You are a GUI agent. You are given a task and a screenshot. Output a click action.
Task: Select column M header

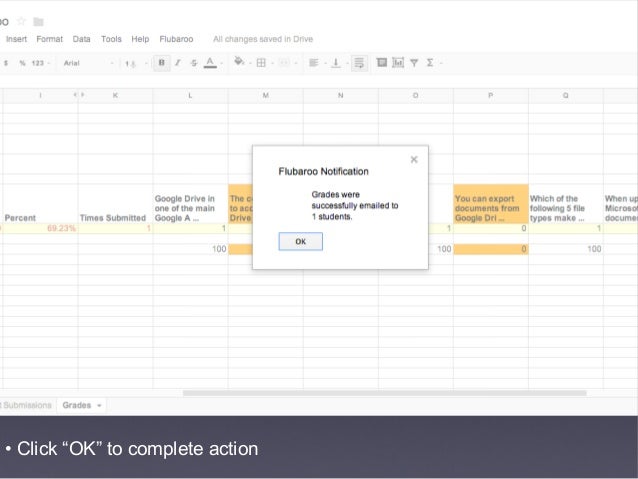tap(265, 95)
